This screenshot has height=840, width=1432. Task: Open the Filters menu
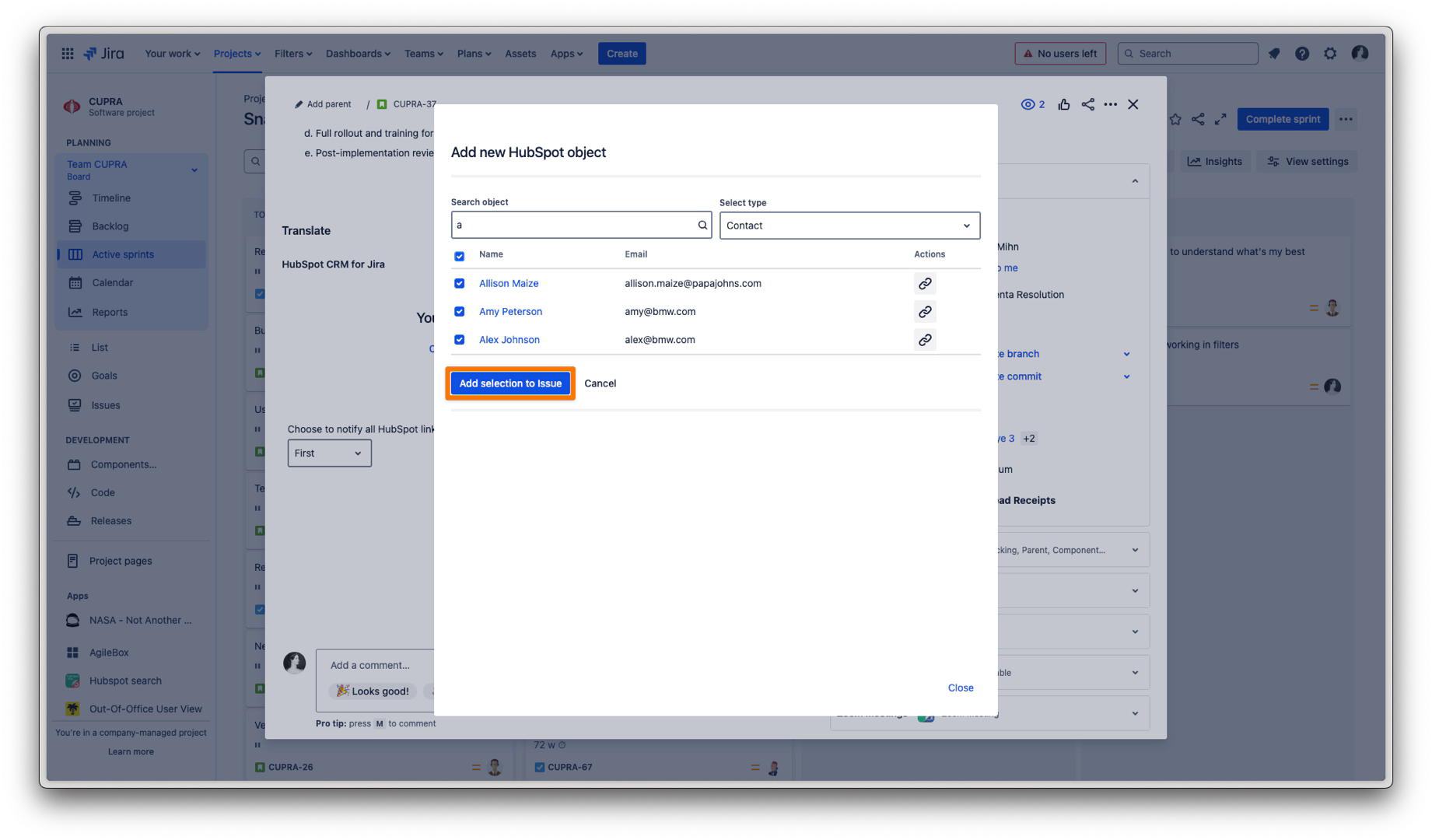point(292,54)
